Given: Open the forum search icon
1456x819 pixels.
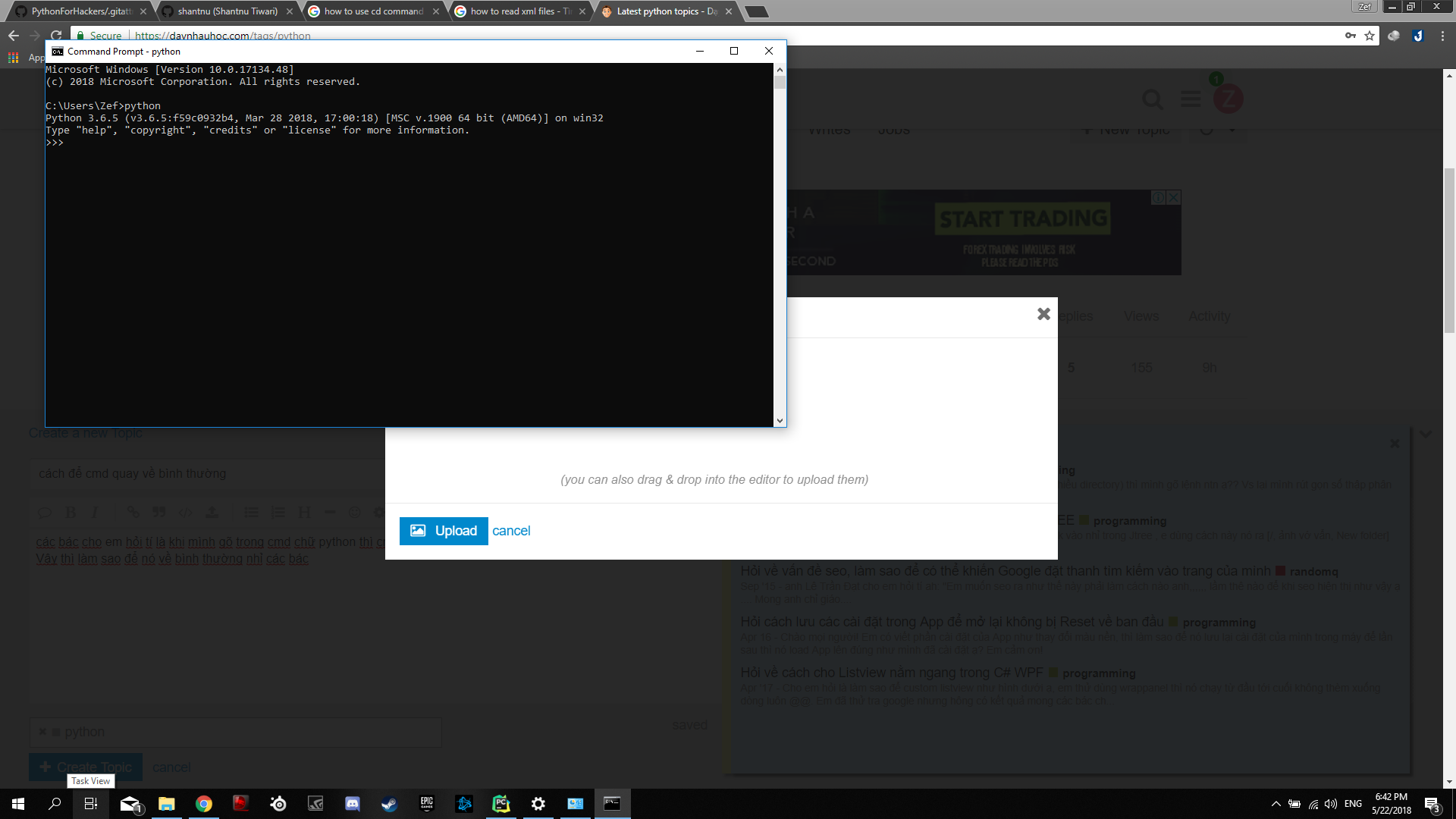Looking at the screenshot, I should (x=1153, y=99).
